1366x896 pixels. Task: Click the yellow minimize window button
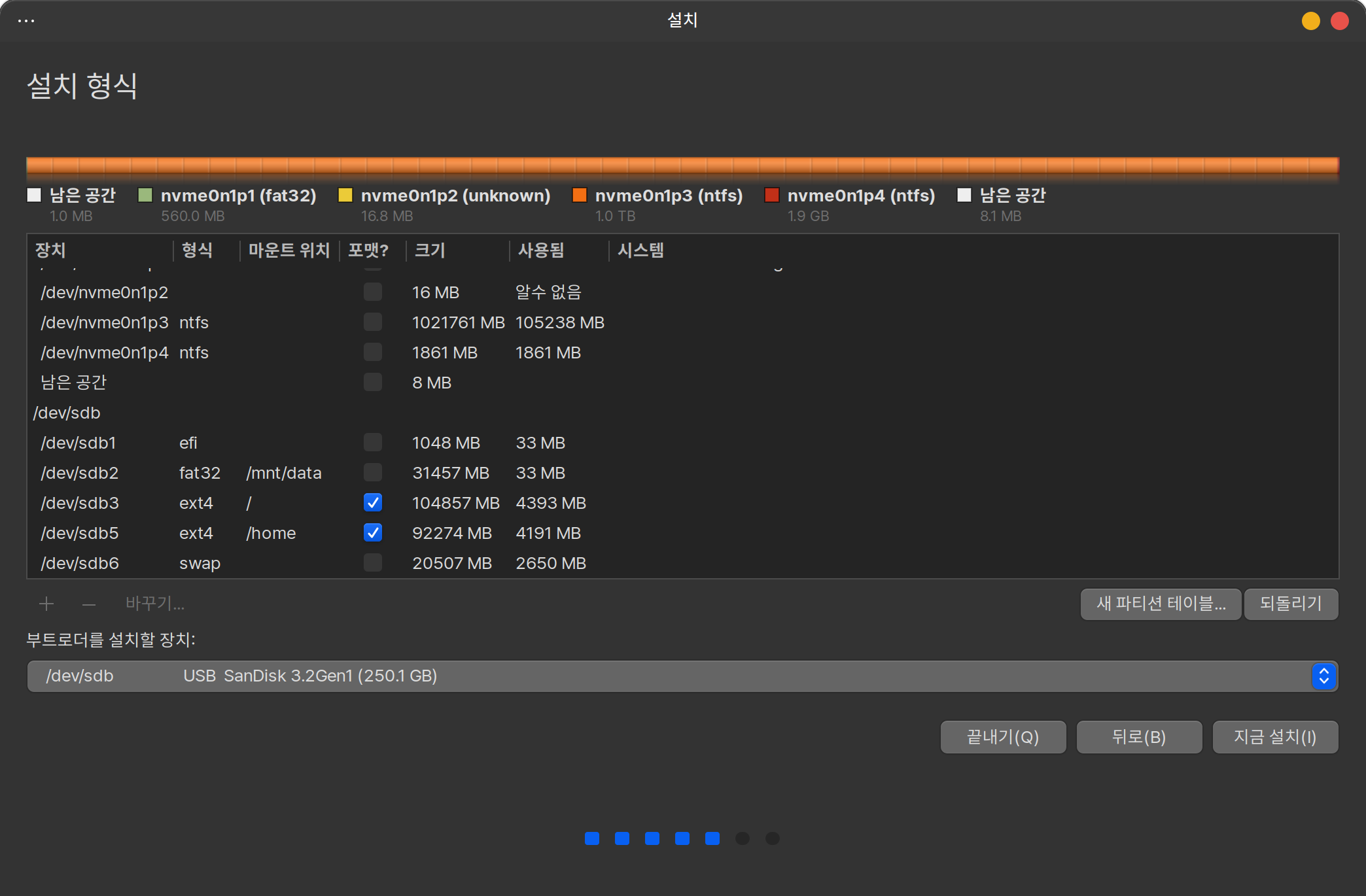(1310, 21)
